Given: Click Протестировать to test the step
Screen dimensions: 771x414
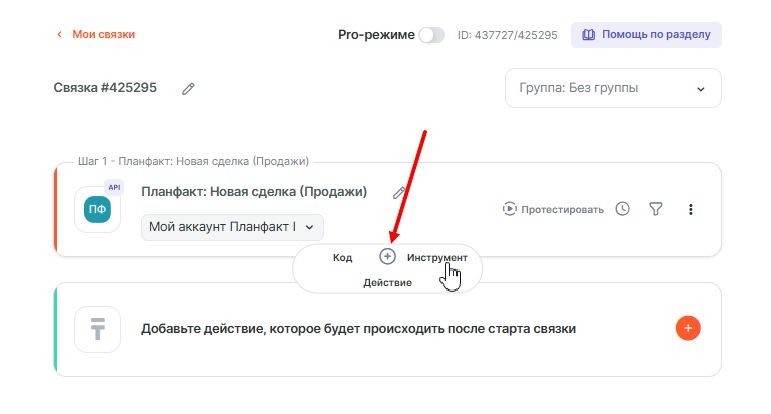Looking at the screenshot, I should click(553, 209).
